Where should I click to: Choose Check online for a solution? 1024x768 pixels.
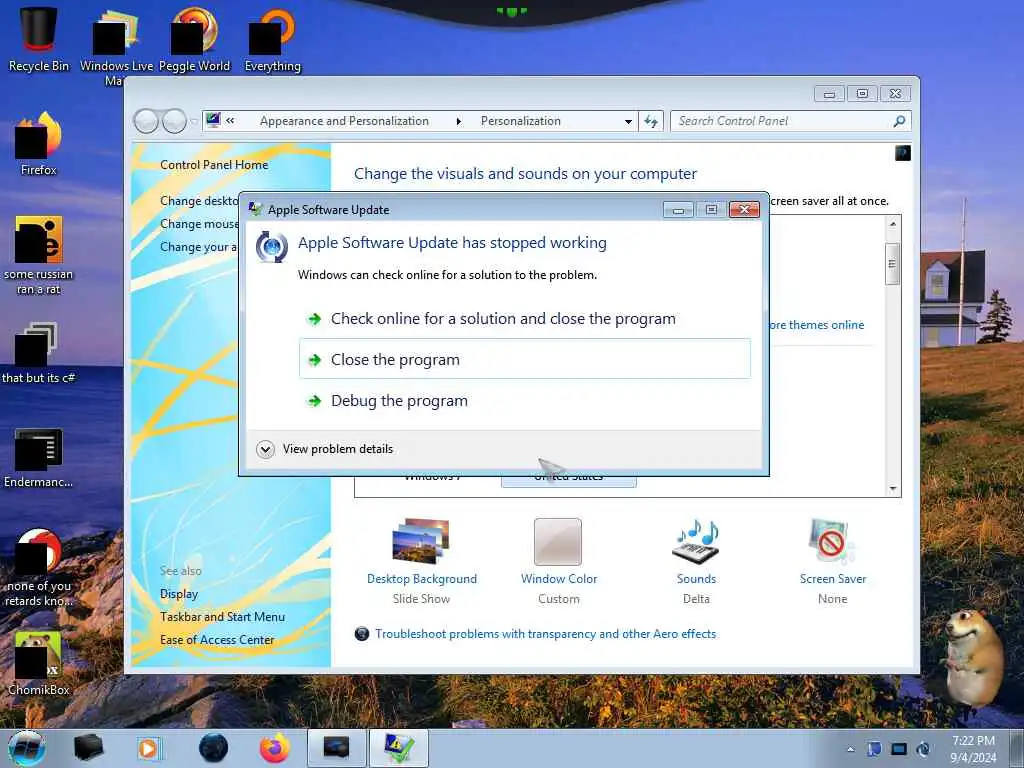[x=524, y=319]
